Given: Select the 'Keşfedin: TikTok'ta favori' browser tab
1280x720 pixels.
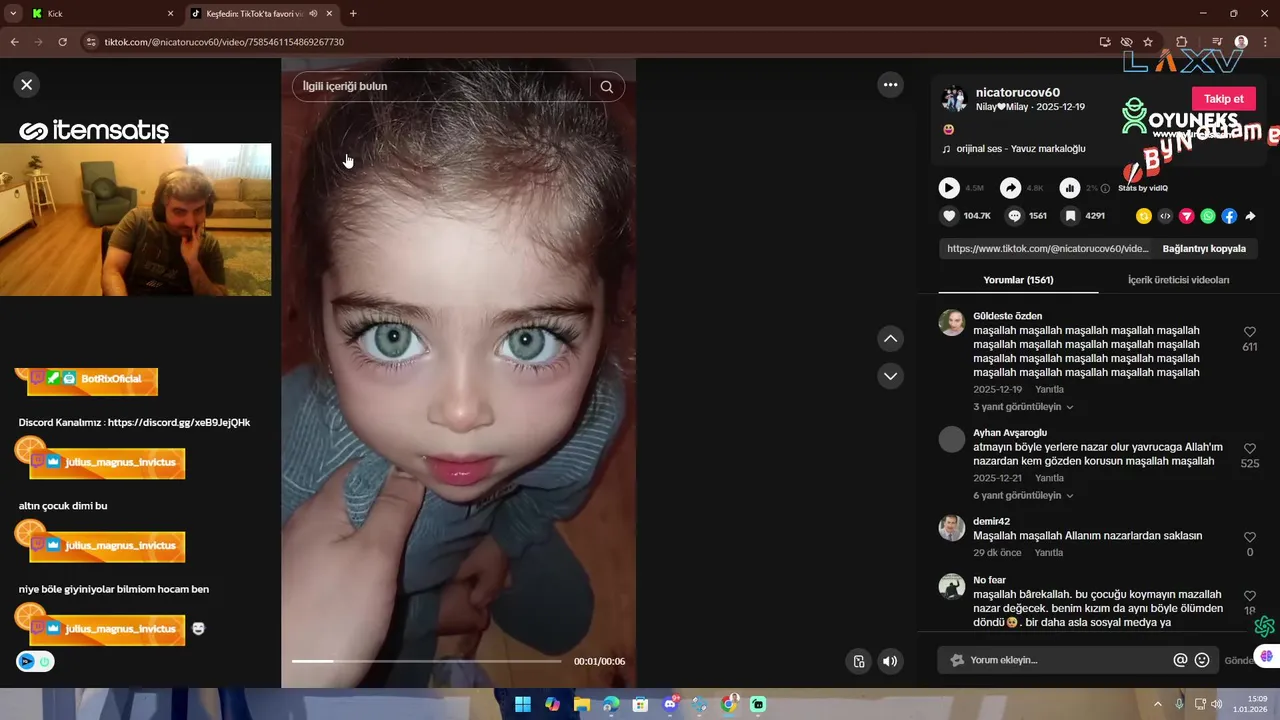Looking at the screenshot, I should (x=262, y=14).
